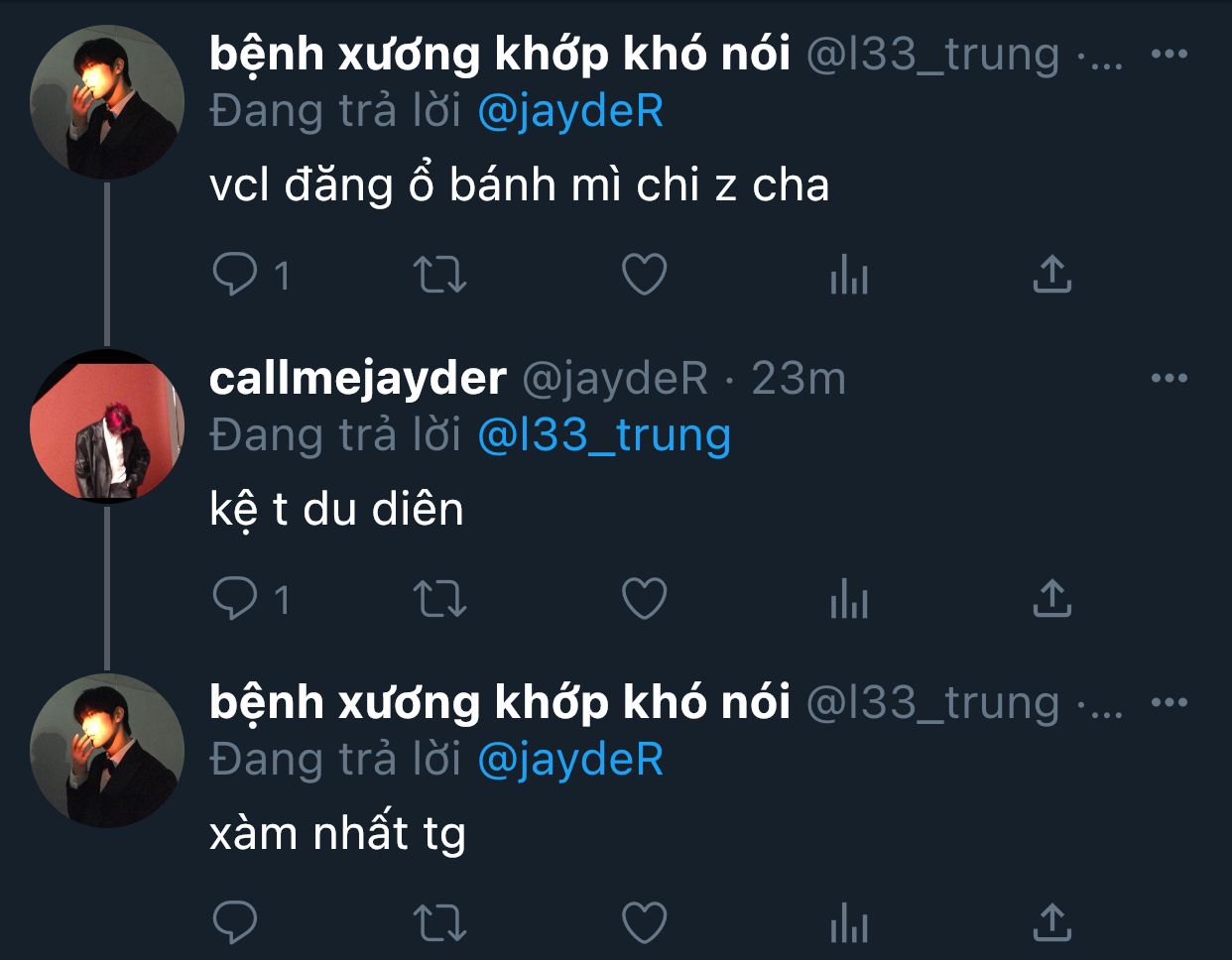Share the 'kệ t du diên' tweet
The width and height of the screenshot is (1232, 960).
click(1052, 598)
